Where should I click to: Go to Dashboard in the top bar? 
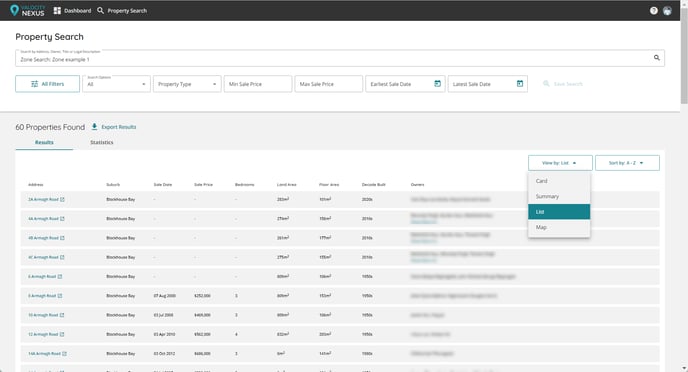(x=72, y=11)
